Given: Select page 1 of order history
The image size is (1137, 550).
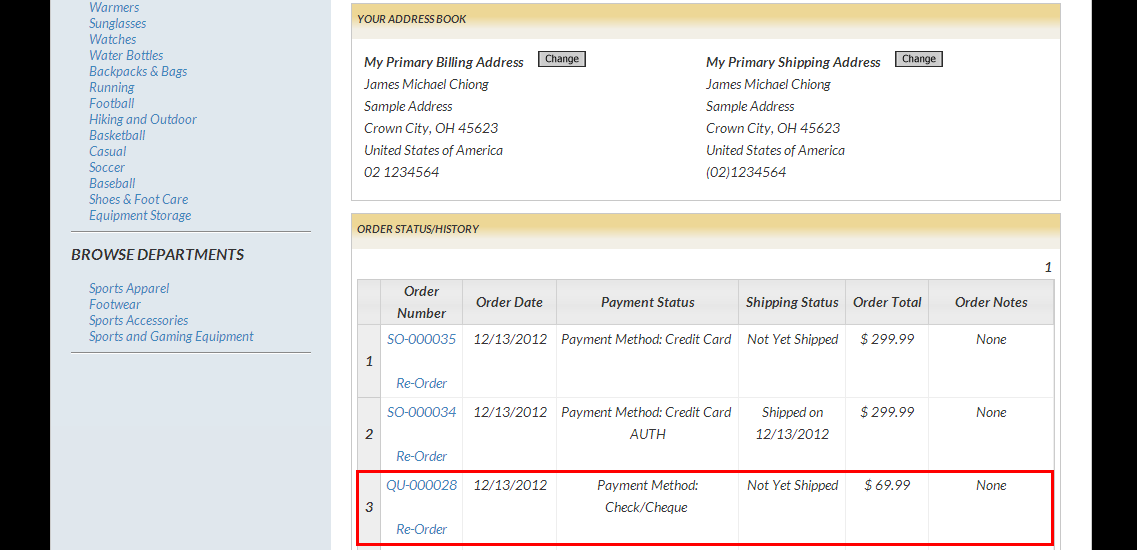Looking at the screenshot, I should coord(1048,267).
